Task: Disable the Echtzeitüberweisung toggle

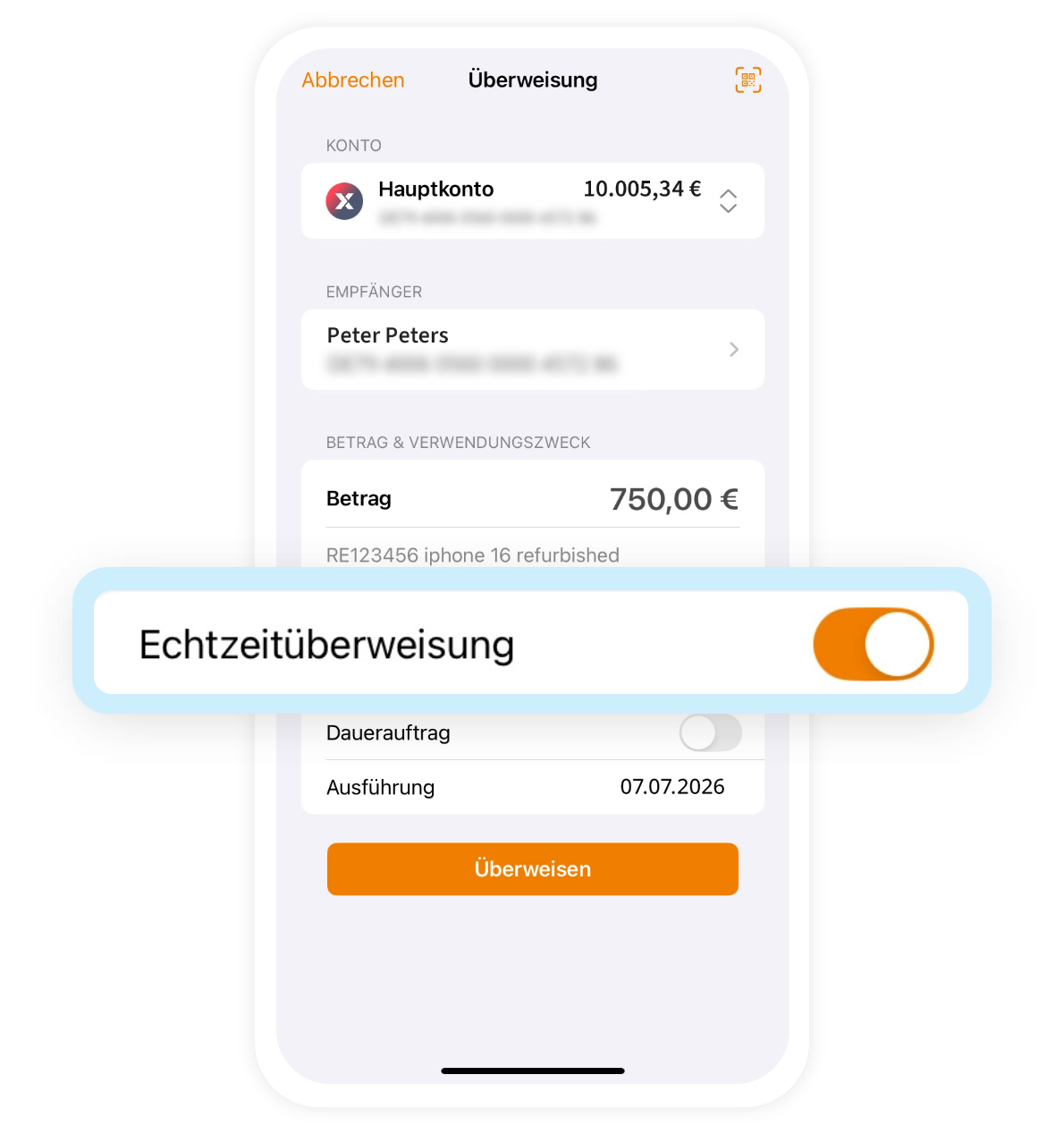Action: (874, 644)
